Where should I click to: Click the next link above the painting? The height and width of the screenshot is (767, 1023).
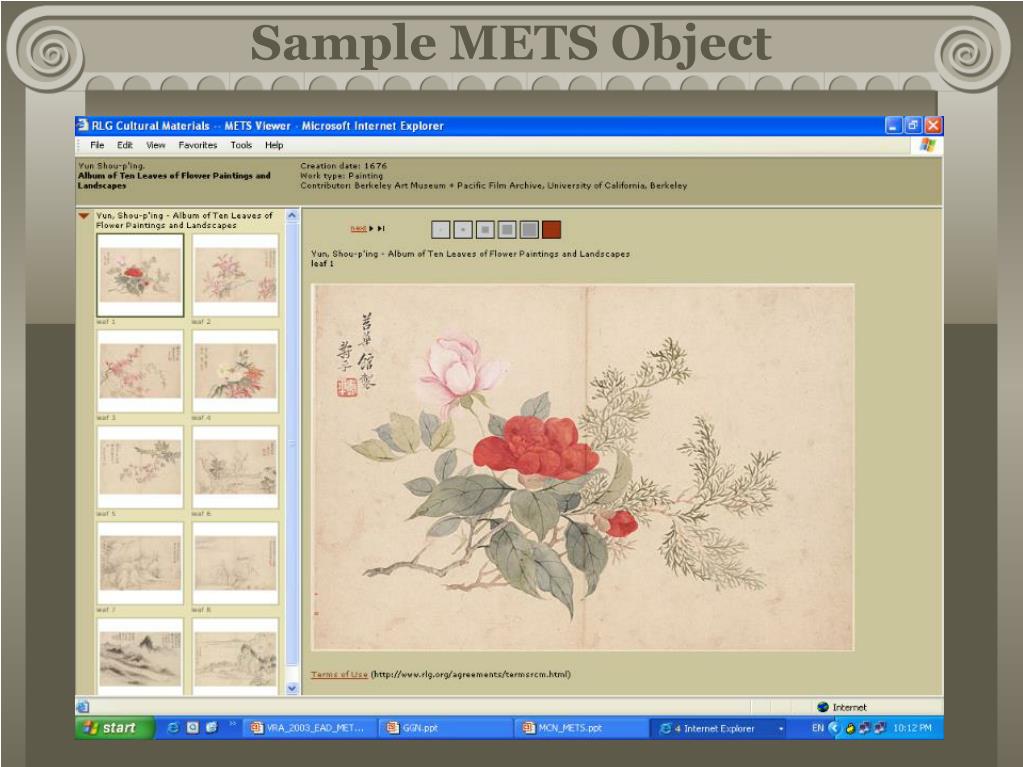click(x=358, y=228)
